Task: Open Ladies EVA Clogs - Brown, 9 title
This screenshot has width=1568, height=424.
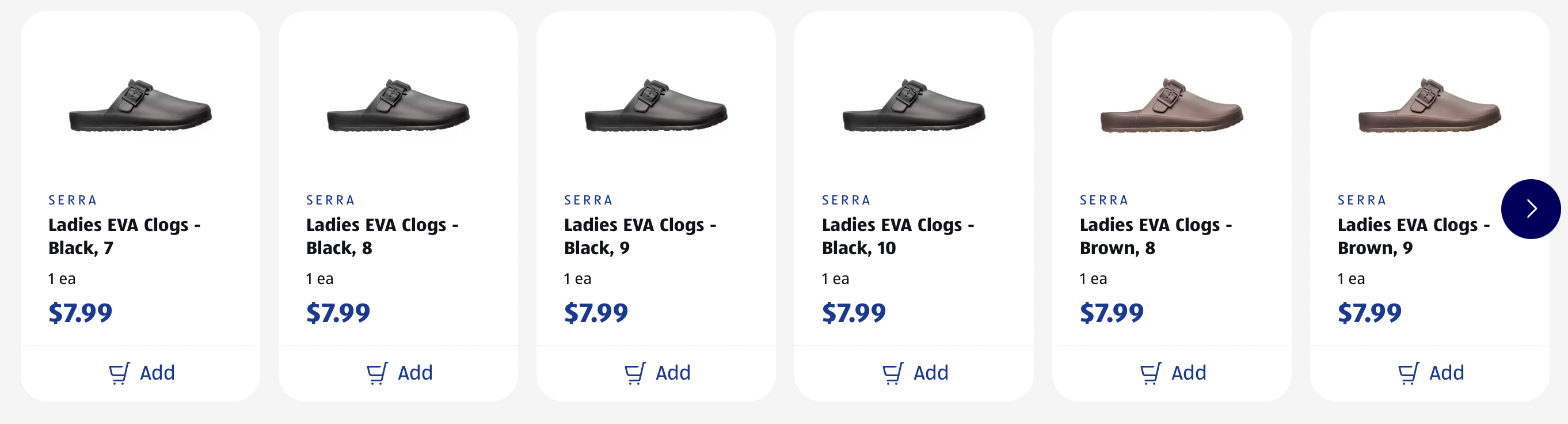Action: (1413, 236)
